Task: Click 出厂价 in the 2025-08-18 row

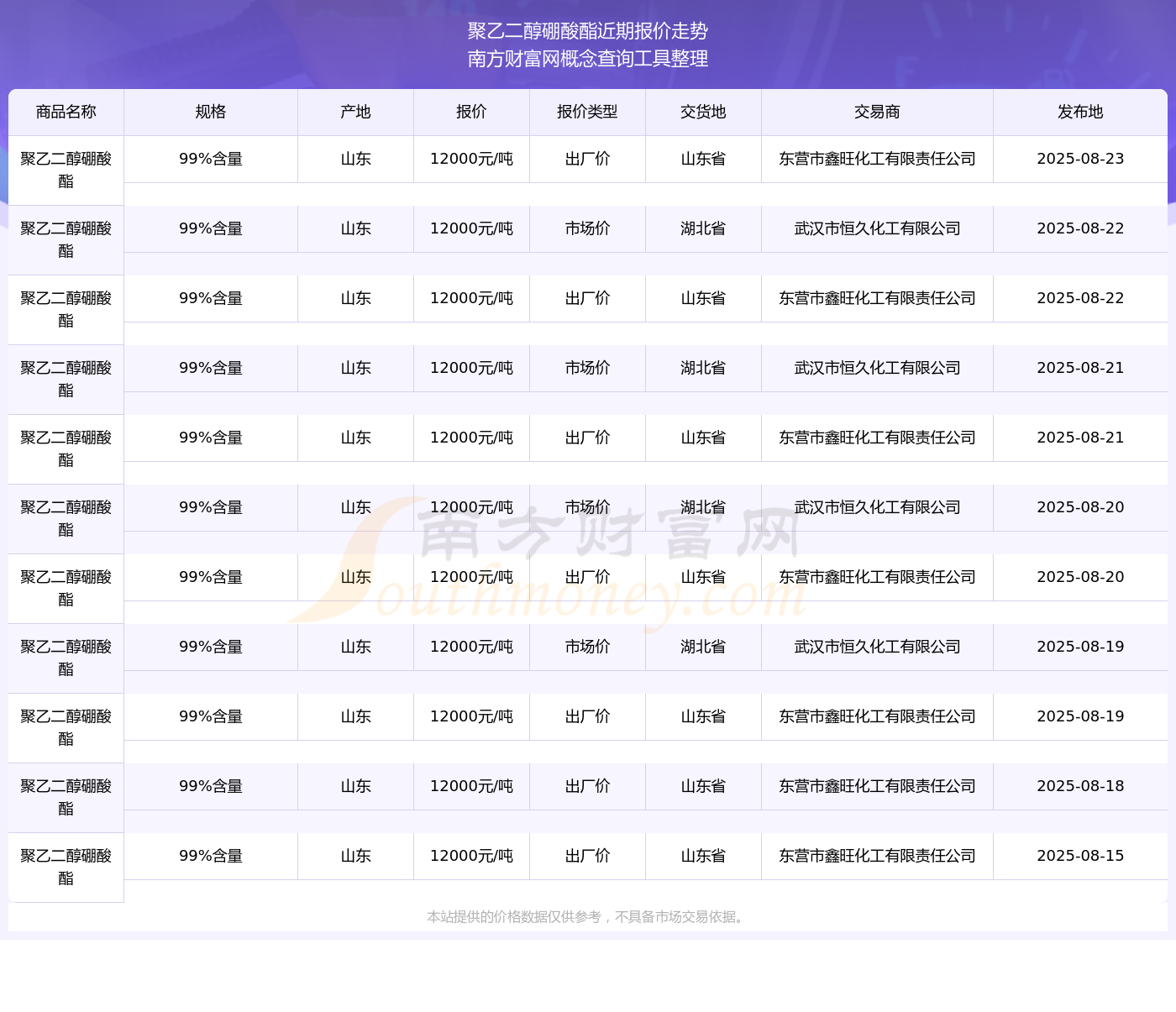Action: [587, 786]
